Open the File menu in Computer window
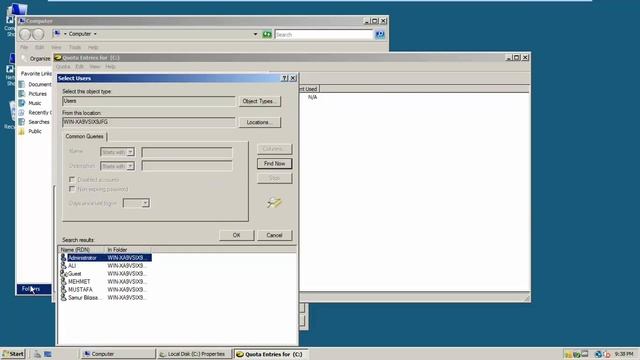This screenshot has width=640, height=360. pos(24,47)
